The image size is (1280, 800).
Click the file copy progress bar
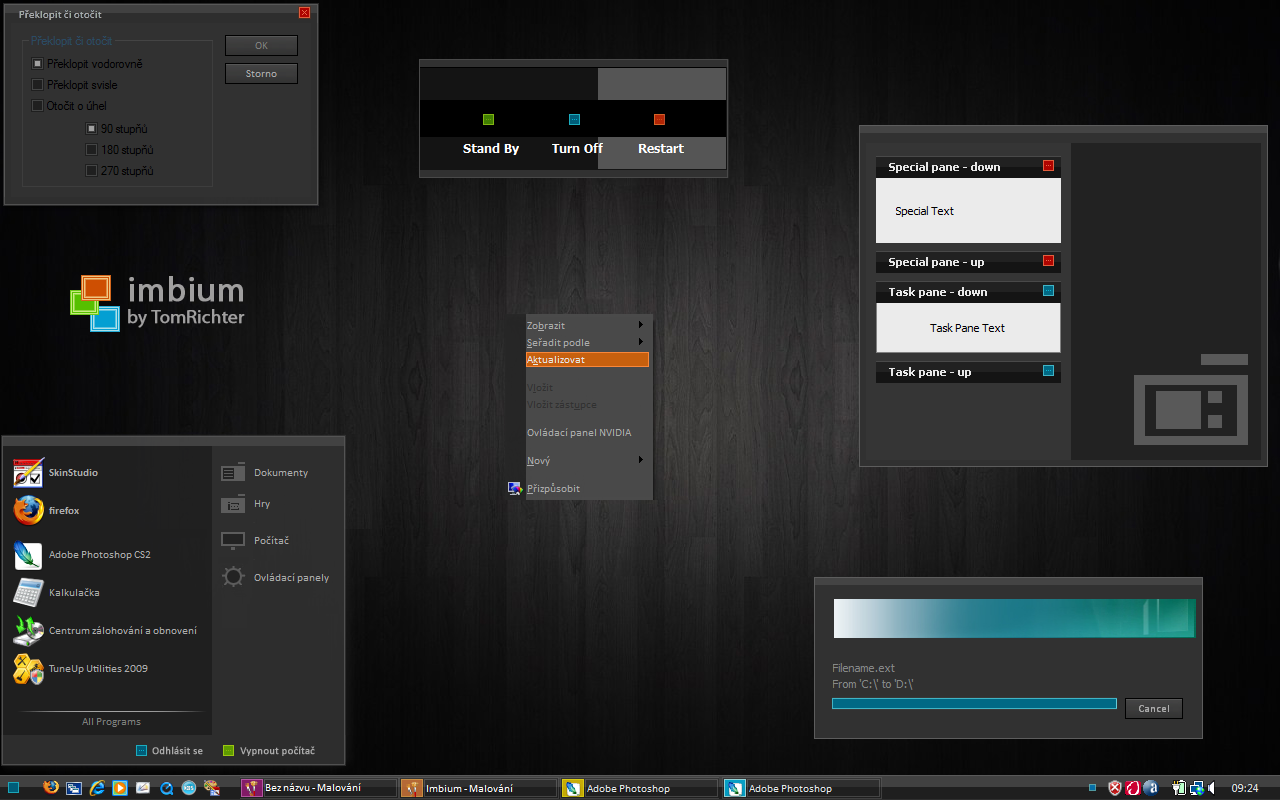click(x=973, y=704)
